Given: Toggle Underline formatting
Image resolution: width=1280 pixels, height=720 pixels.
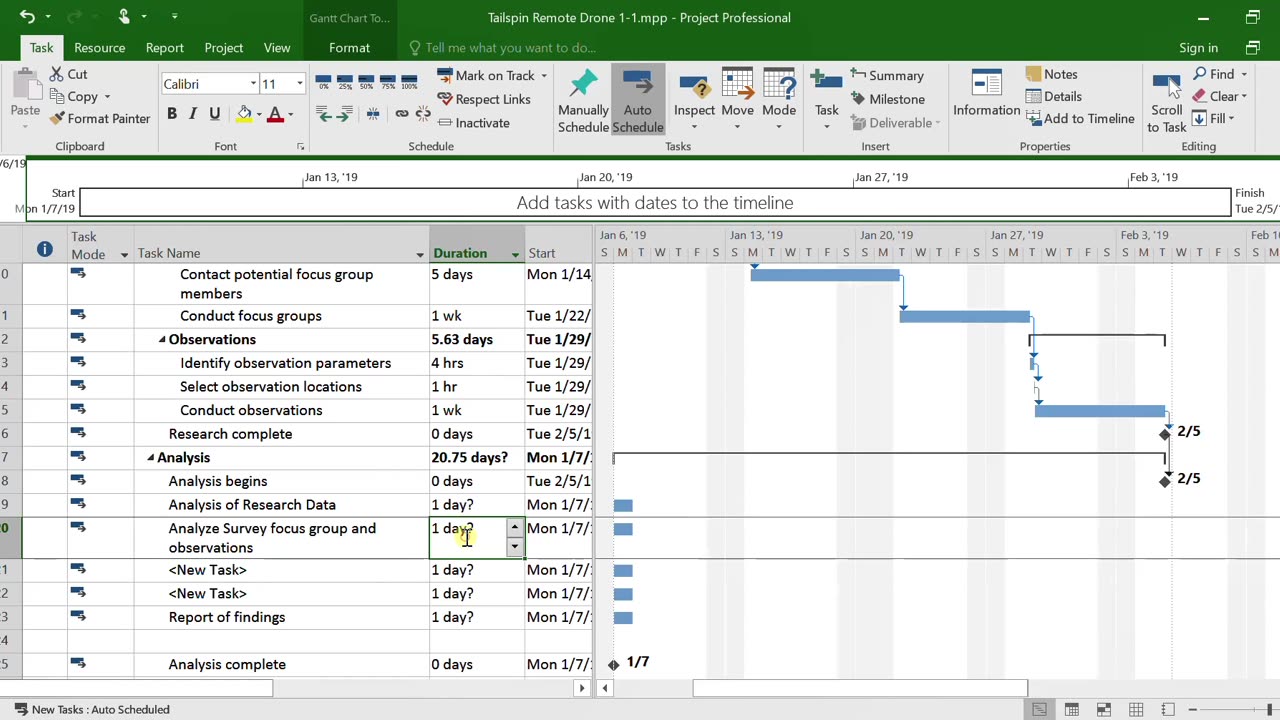Looking at the screenshot, I should [x=214, y=114].
